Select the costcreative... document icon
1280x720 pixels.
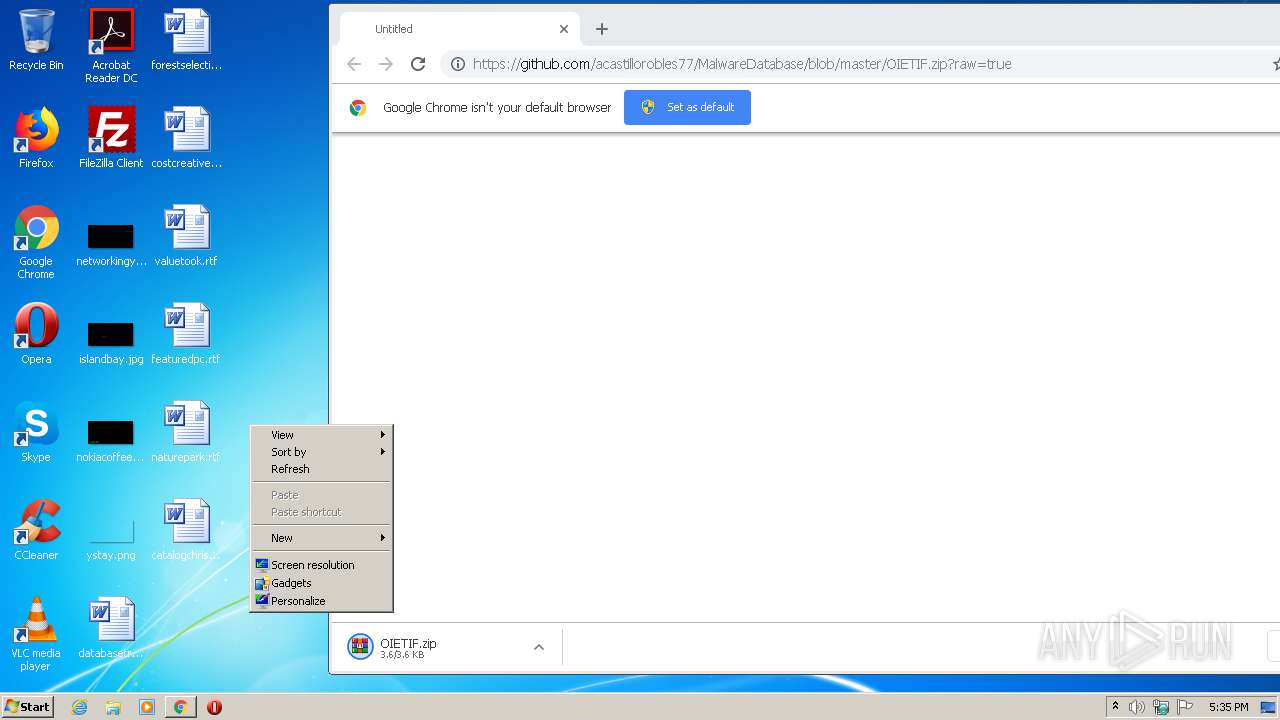pos(186,138)
